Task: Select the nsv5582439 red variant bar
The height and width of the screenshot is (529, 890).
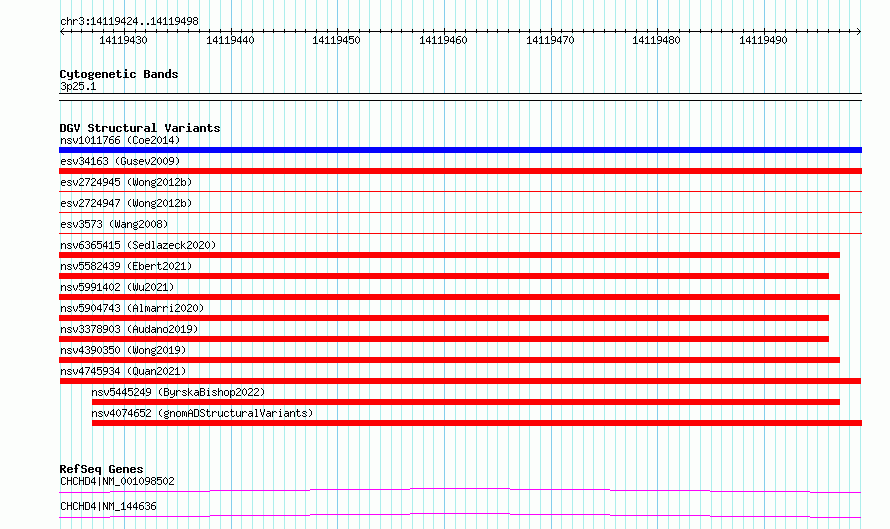Action: pyautogui.click(x=444, y=276)
